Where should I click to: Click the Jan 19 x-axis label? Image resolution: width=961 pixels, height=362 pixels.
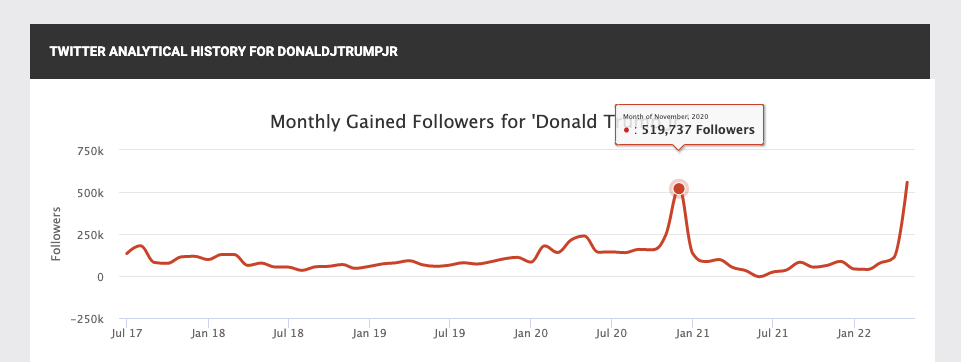(x=370, y=334)
